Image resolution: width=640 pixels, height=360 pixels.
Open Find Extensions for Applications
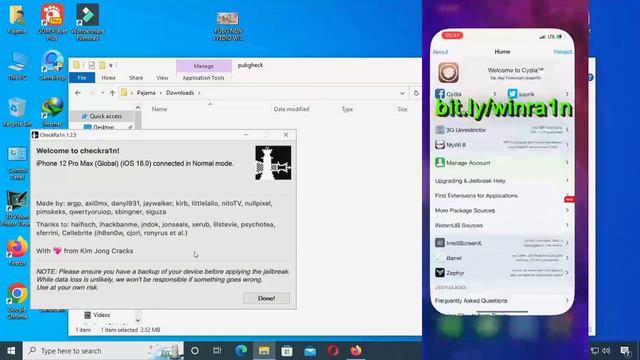click(x=502, y=196)
